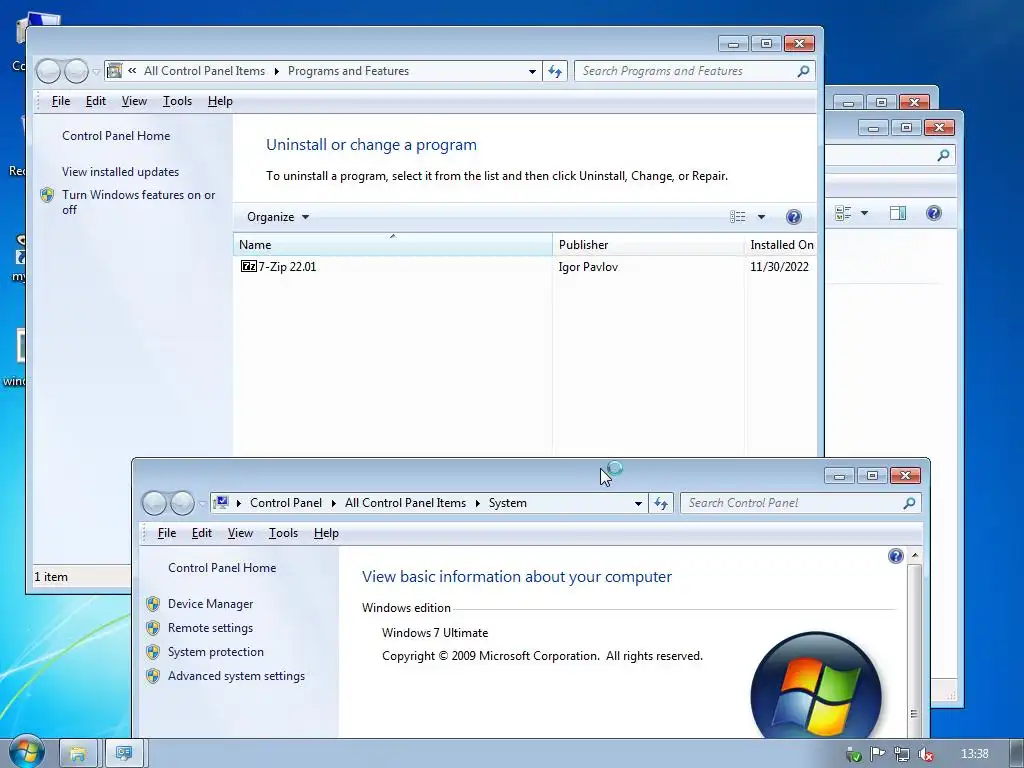Image resolution: width=1024 pixels, height=768 pixels.
Task: Open recent pages arrow in Programs and Features
Action: click(95, 71)
